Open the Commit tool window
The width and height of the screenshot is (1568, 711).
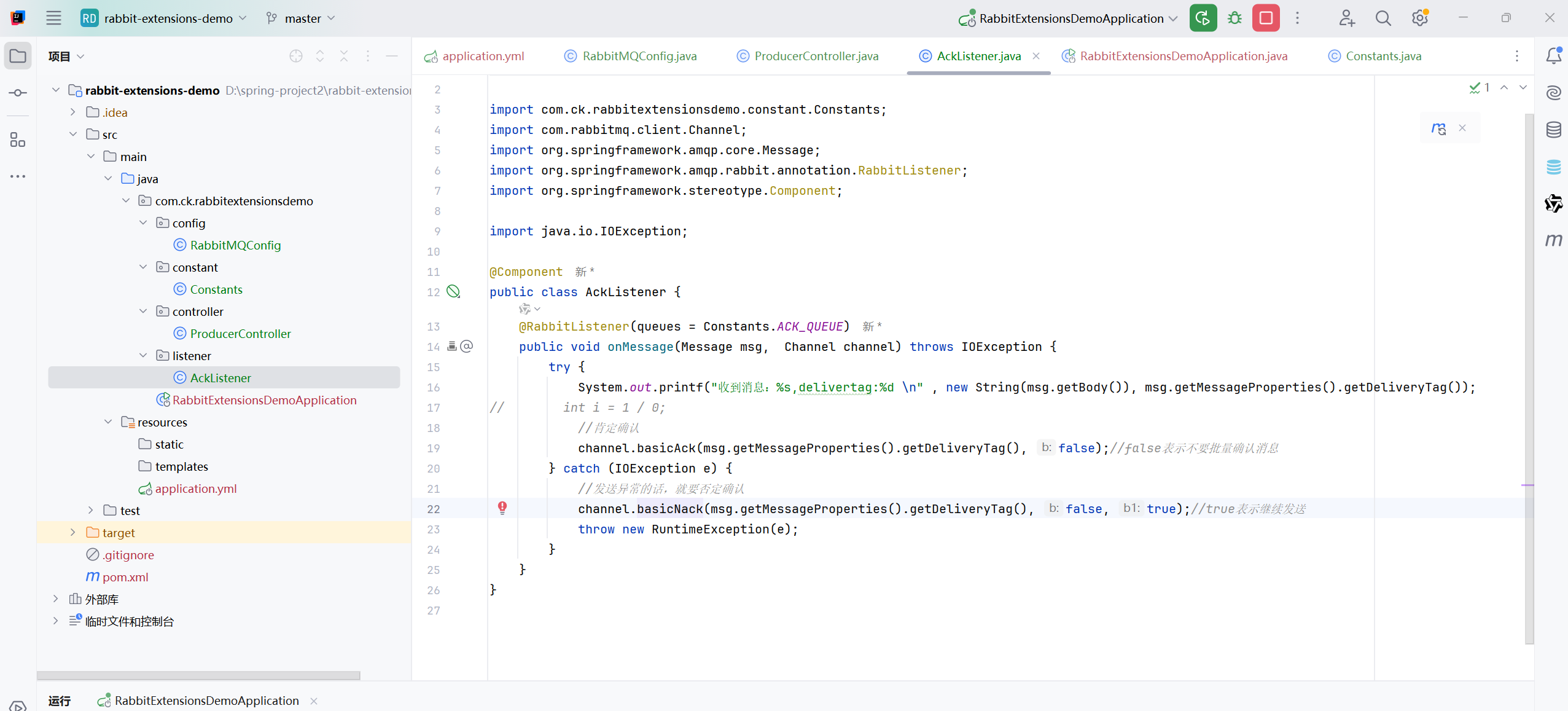18,93
